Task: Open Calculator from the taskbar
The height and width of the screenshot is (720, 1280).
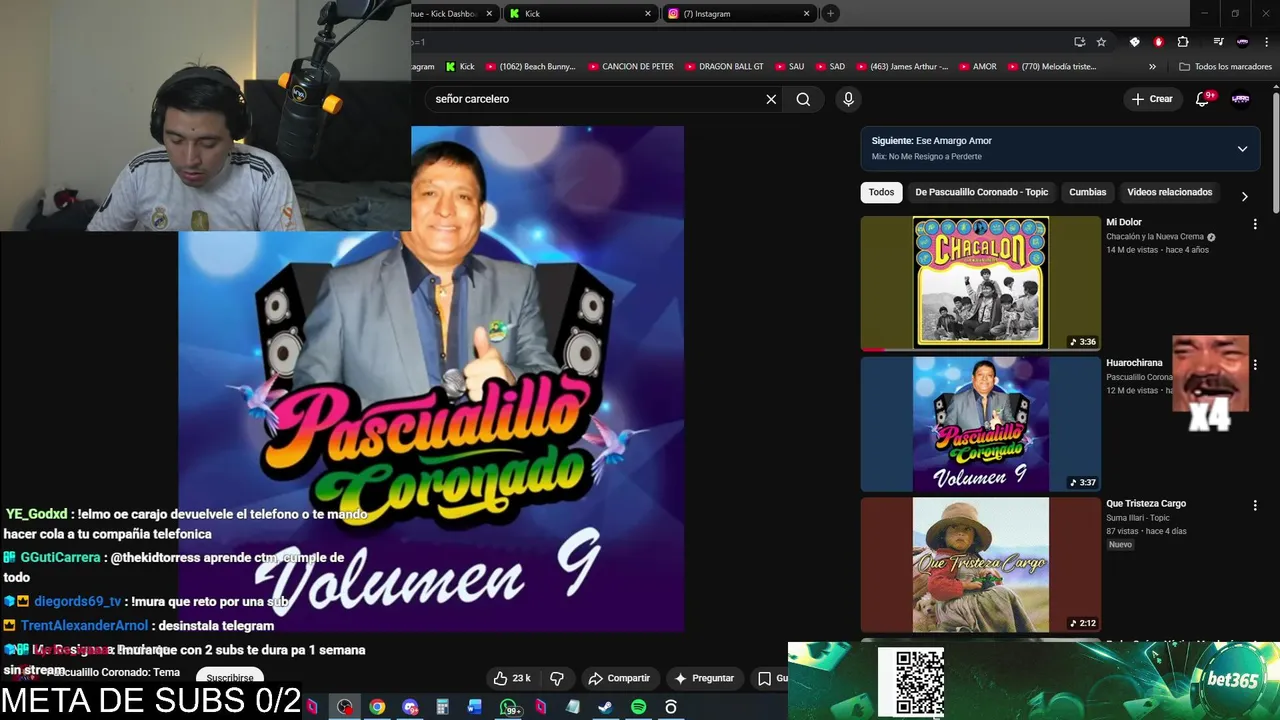Action: point(442,707)
